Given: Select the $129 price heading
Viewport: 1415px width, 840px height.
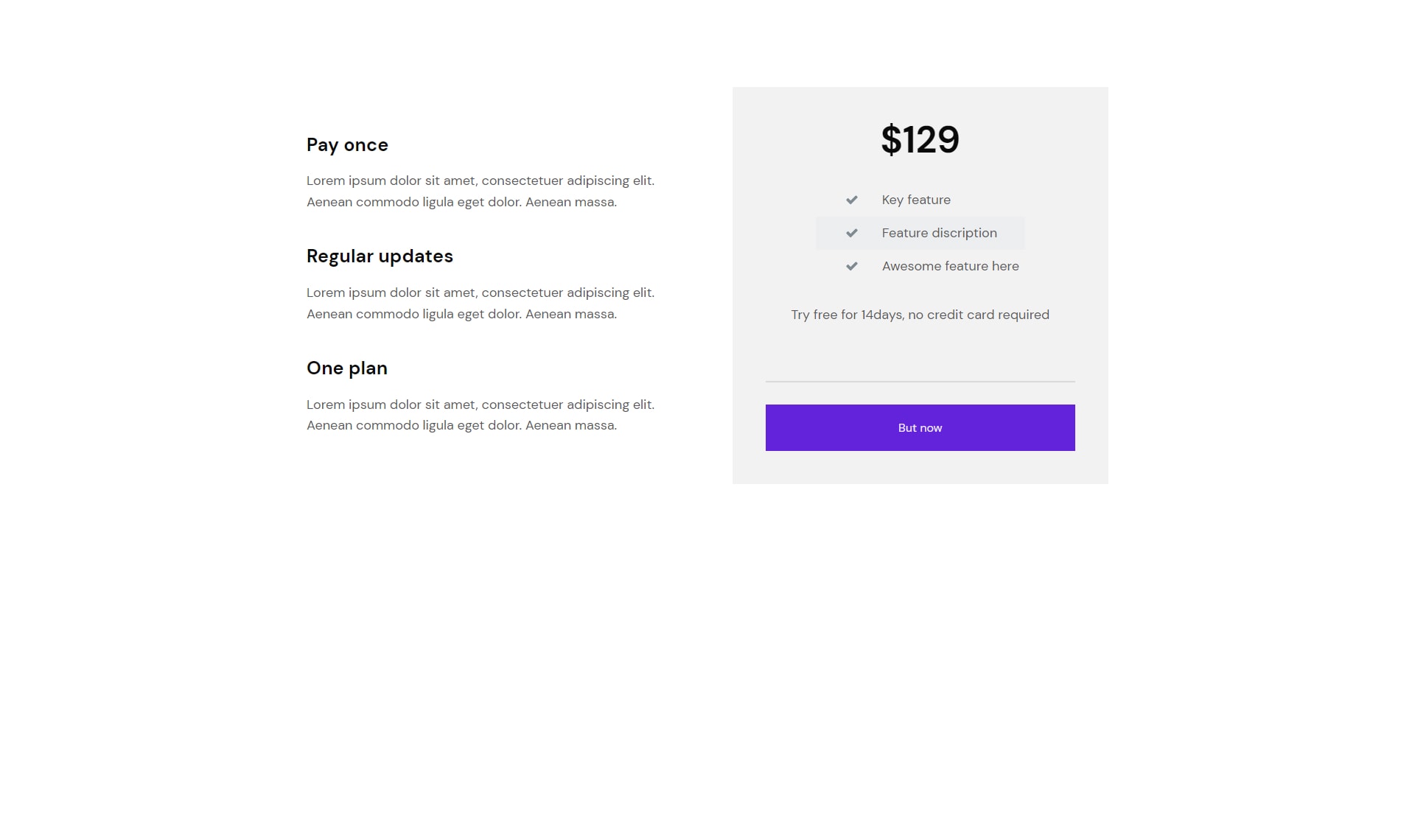Looking at the screenshot, I should click(920, 139).
